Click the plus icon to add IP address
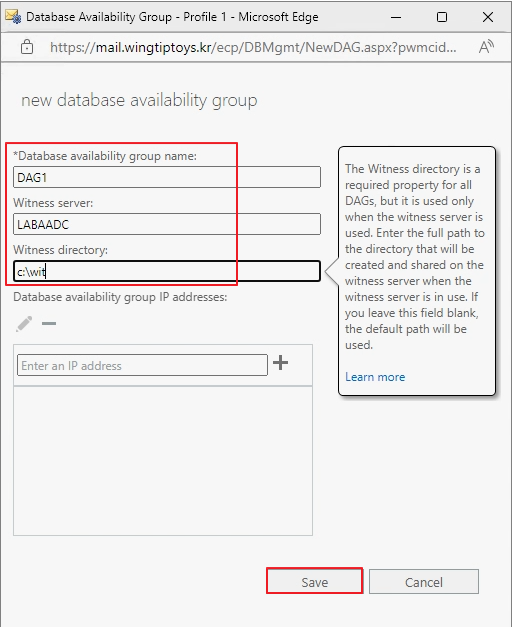 tap(280, 363)
